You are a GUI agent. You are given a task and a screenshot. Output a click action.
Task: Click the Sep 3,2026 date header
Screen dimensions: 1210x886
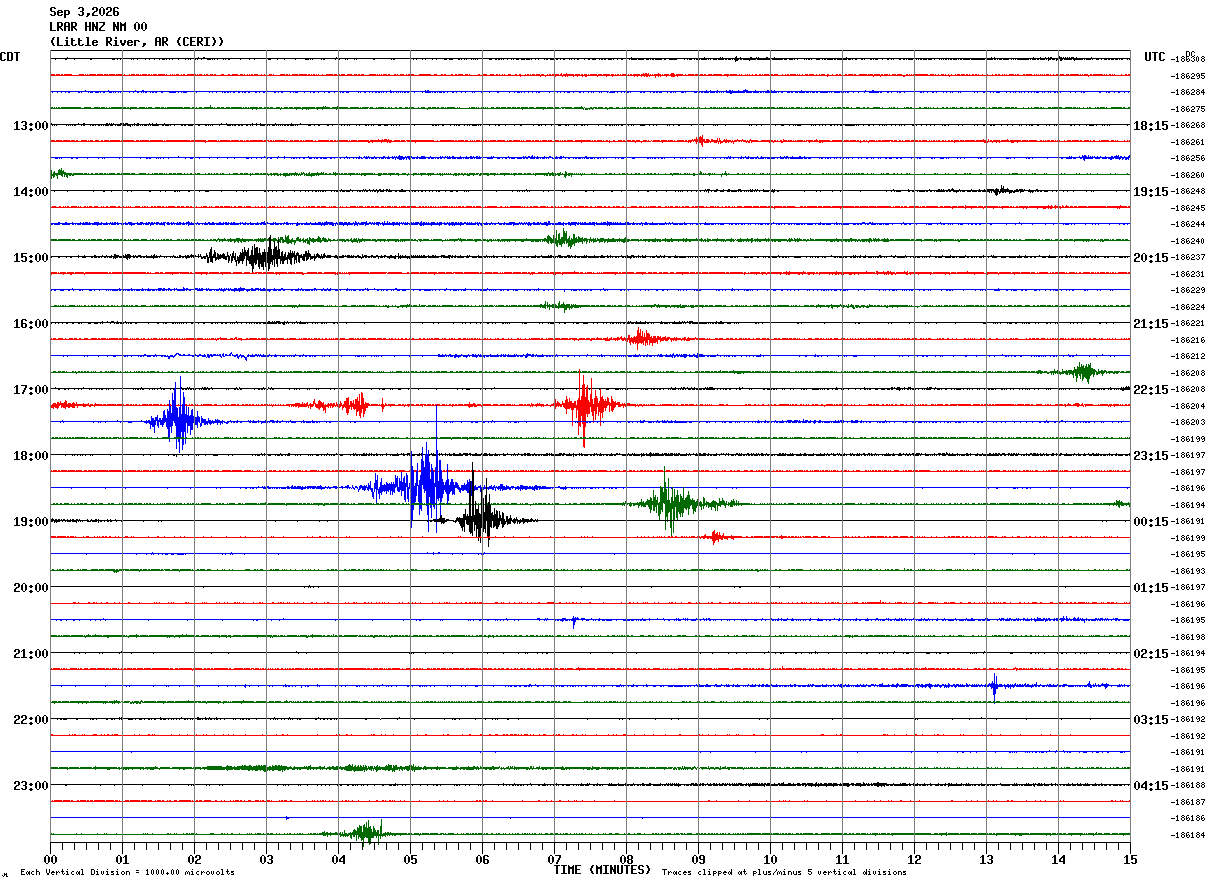point(84,12)
